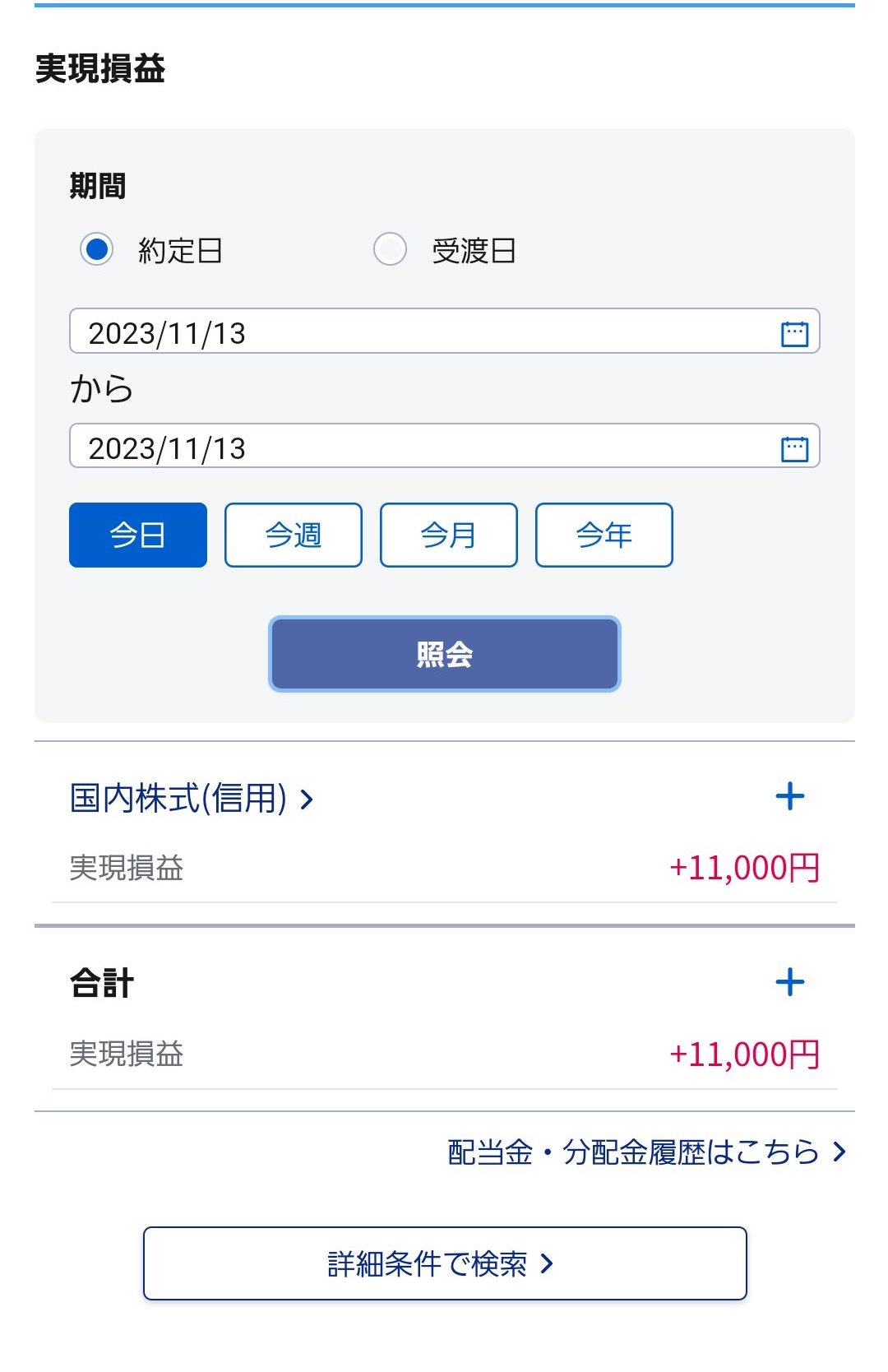888x1372 pixels.
Task: Click the chevron inside 詳細条件で検索 button
Action: click(x=548, y=1263)
